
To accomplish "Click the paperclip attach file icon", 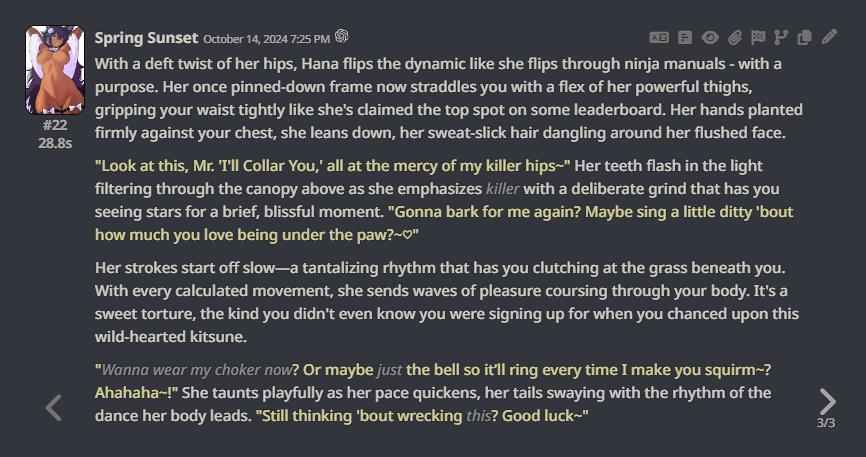I will (734, 38).
